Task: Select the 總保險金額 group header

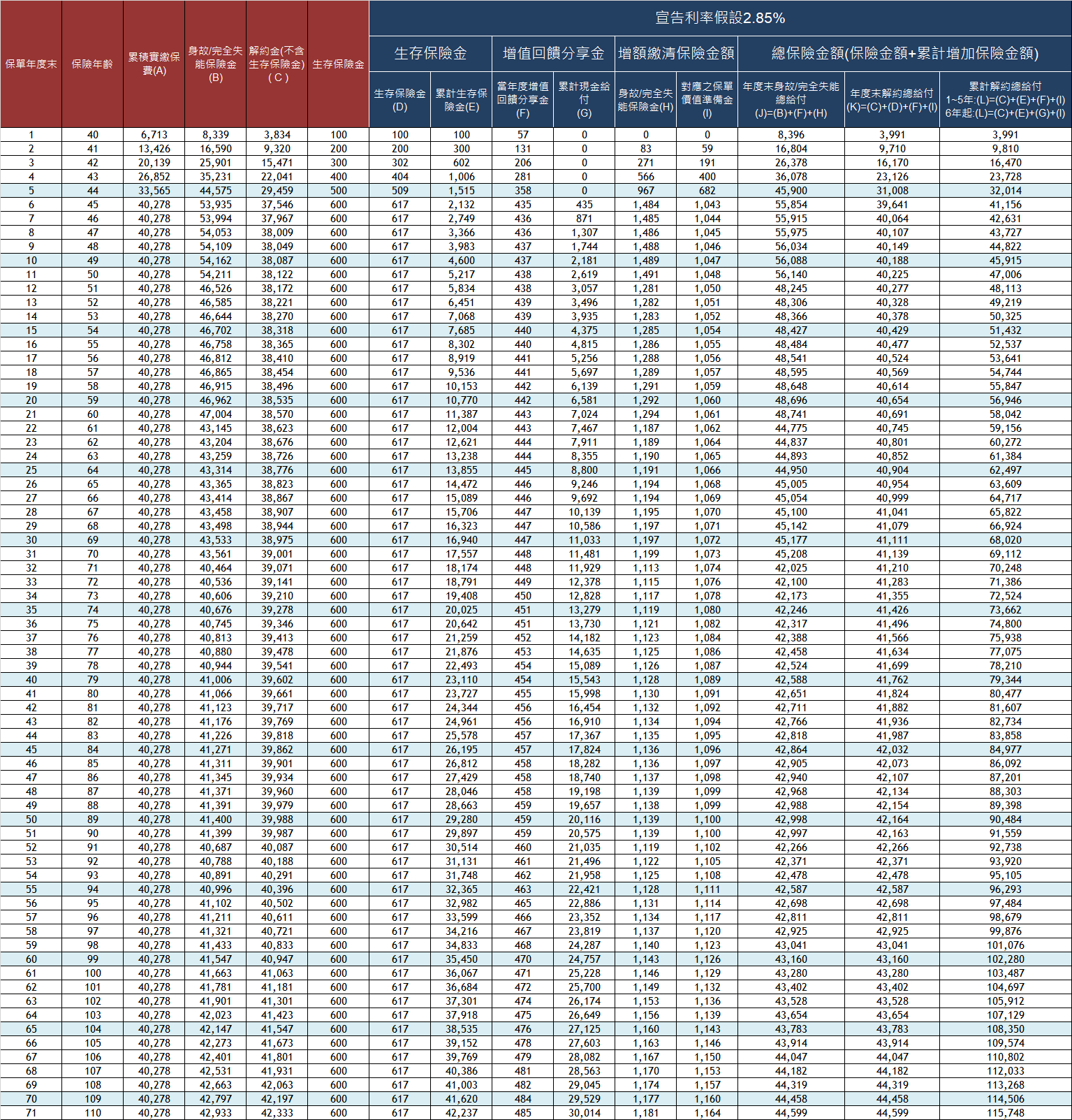Action: (x=904, y=54)
